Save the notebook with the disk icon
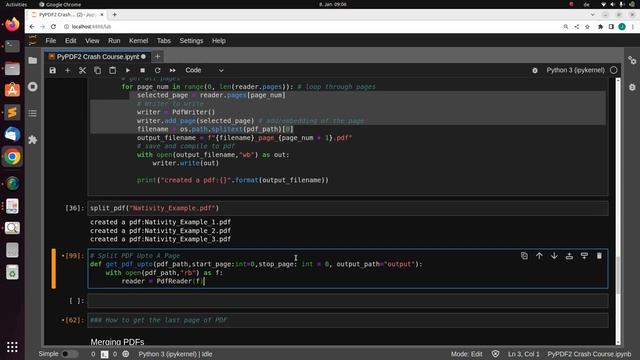 pyautogui.click(x=53, y=70)
